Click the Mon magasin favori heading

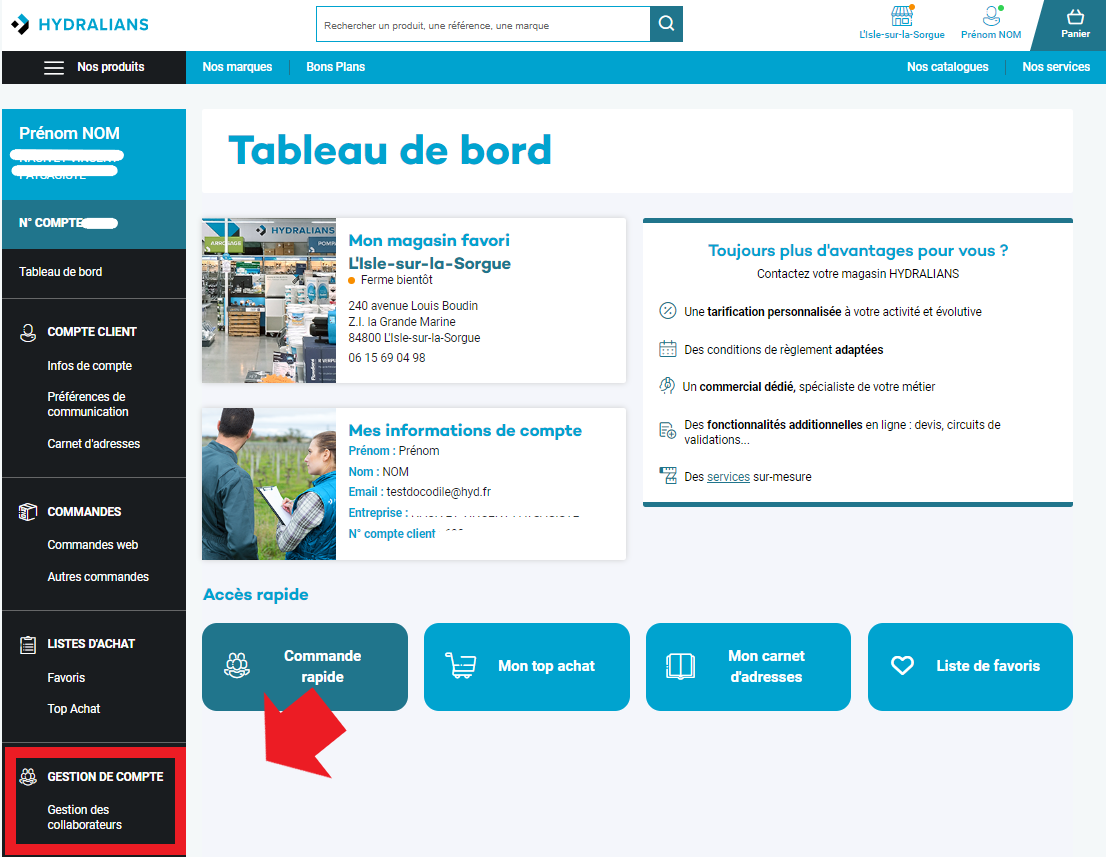pyautogui.click(x=429, y=241)
